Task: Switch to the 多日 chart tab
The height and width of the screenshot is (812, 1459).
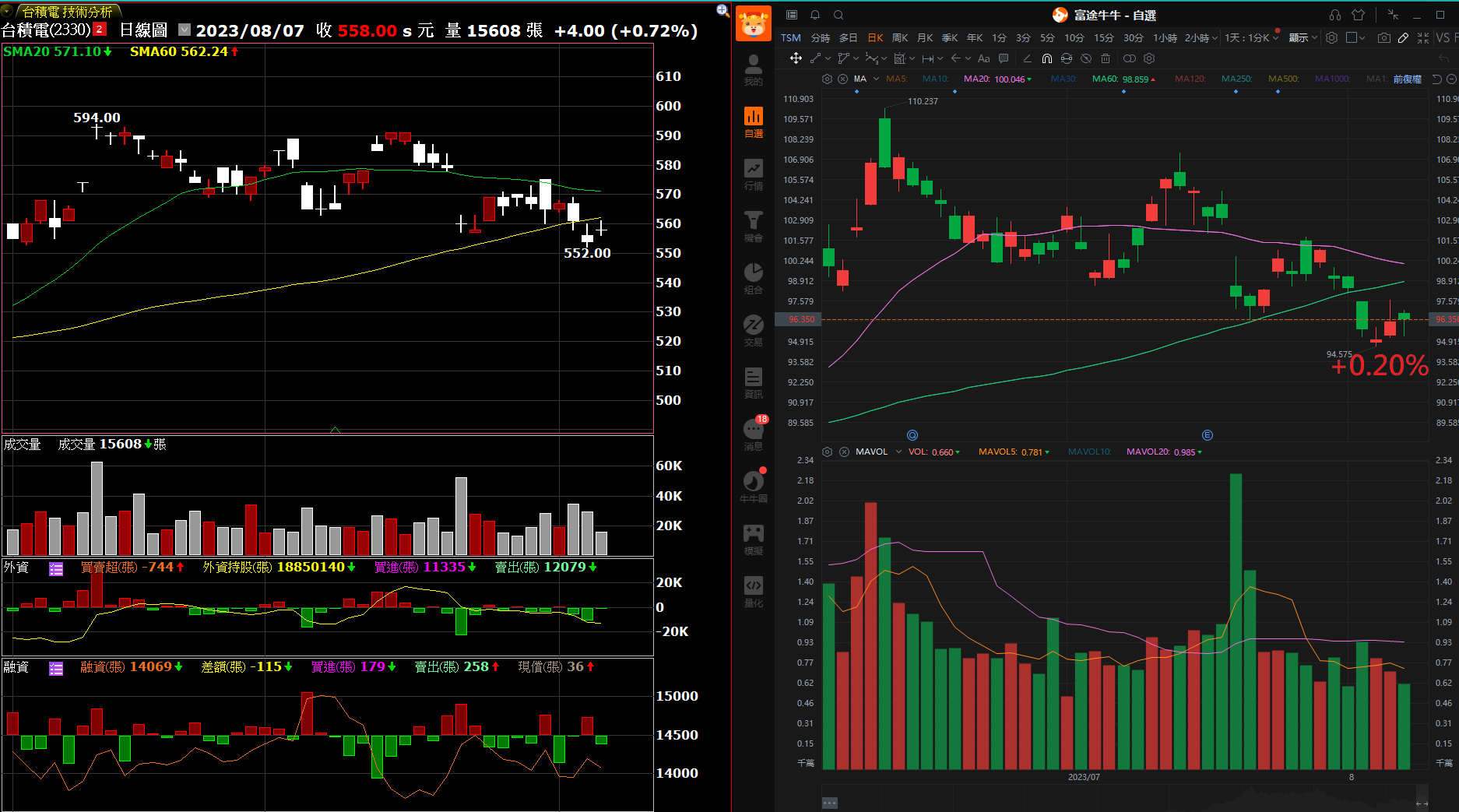Action: [x=848, y=37]
